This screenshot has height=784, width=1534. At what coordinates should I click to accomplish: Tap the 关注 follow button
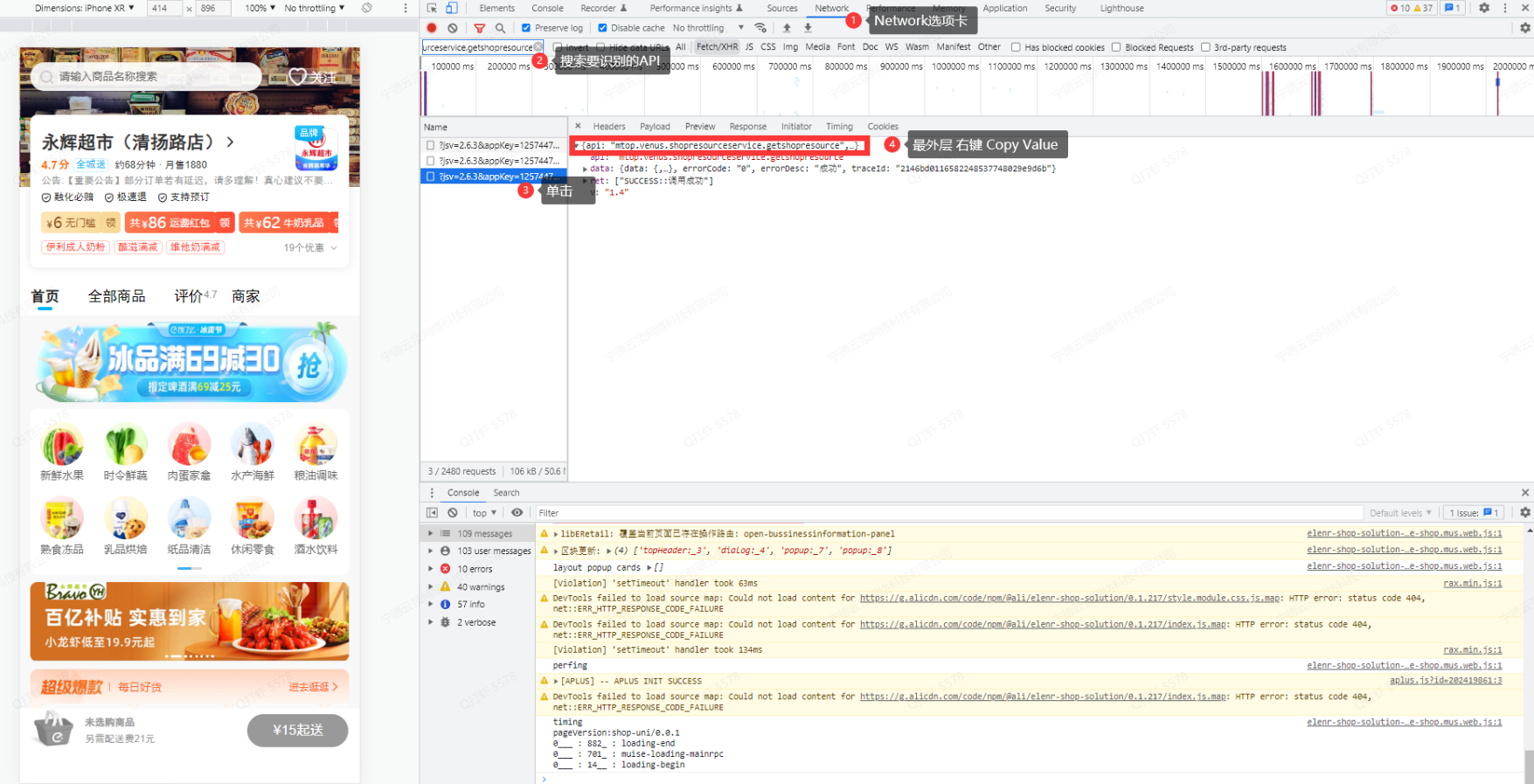click(314, 77)
